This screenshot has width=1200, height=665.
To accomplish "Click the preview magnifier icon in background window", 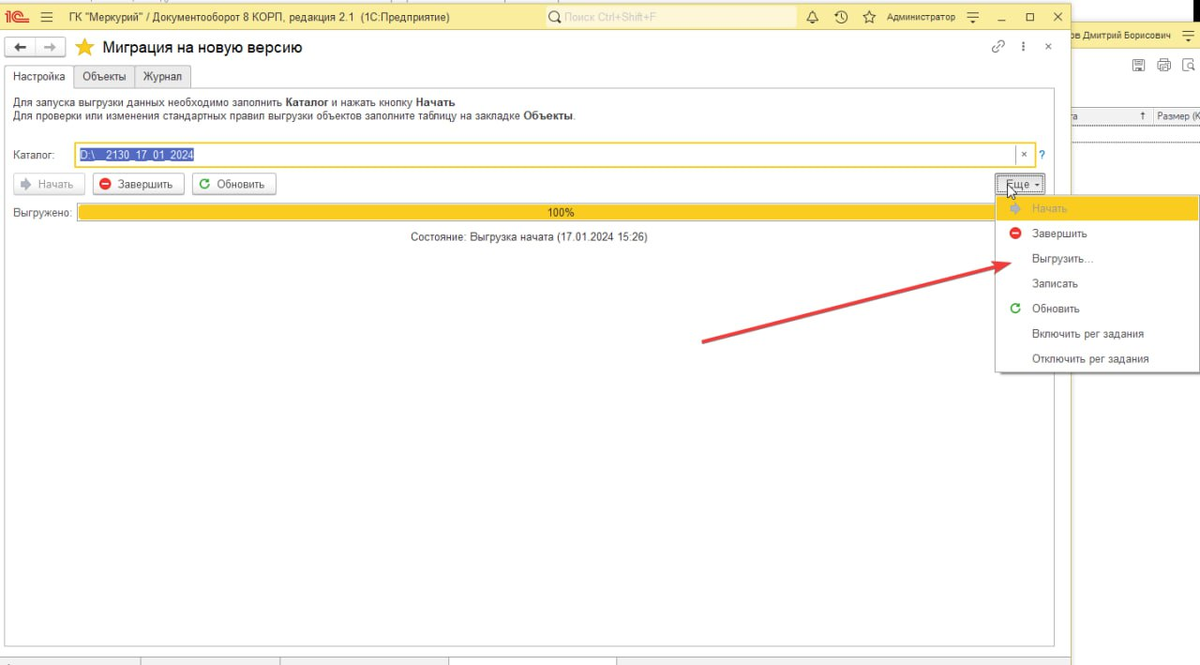I will [1189, 65].
